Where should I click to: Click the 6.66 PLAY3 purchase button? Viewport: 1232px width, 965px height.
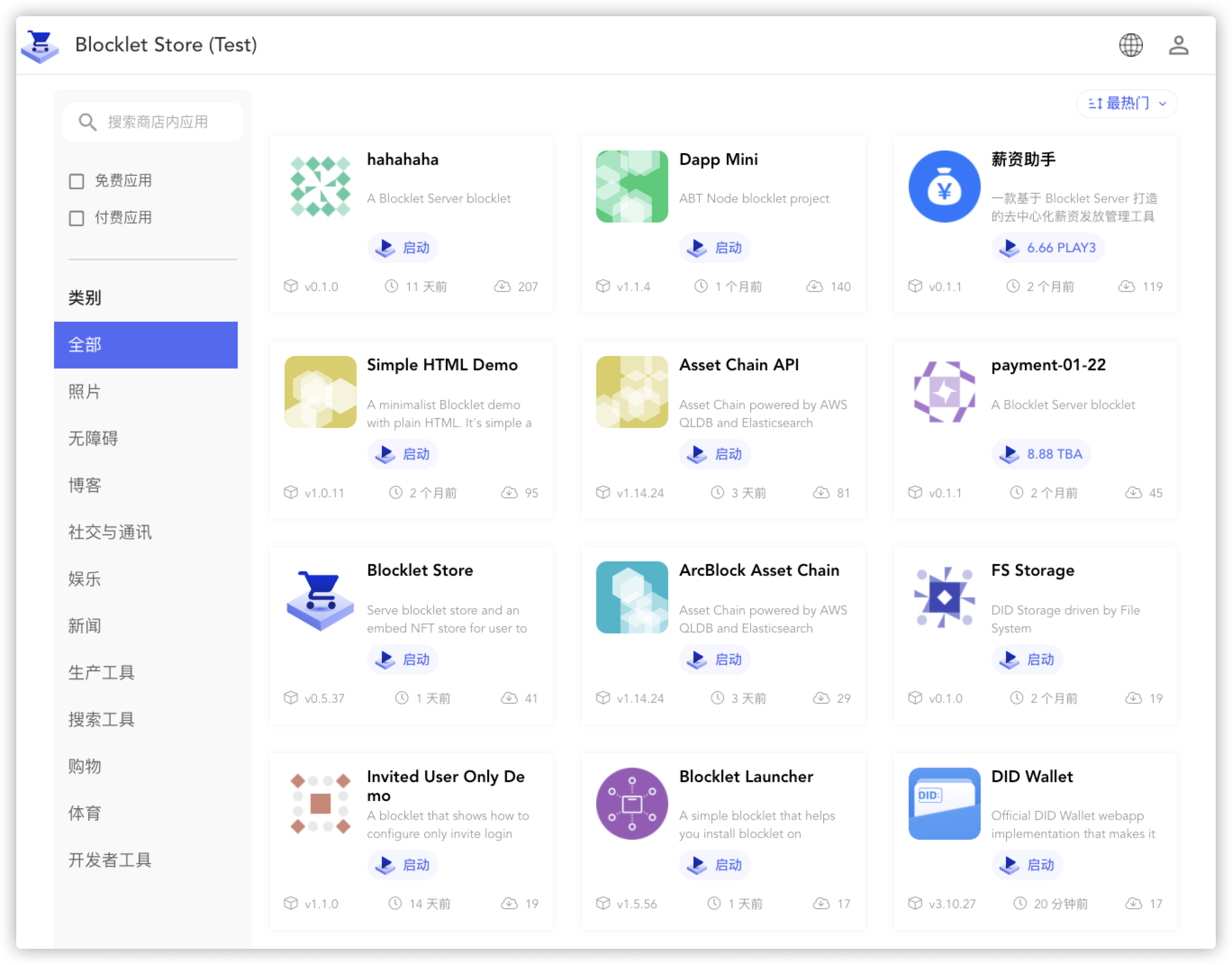[x=1048, y=248]
